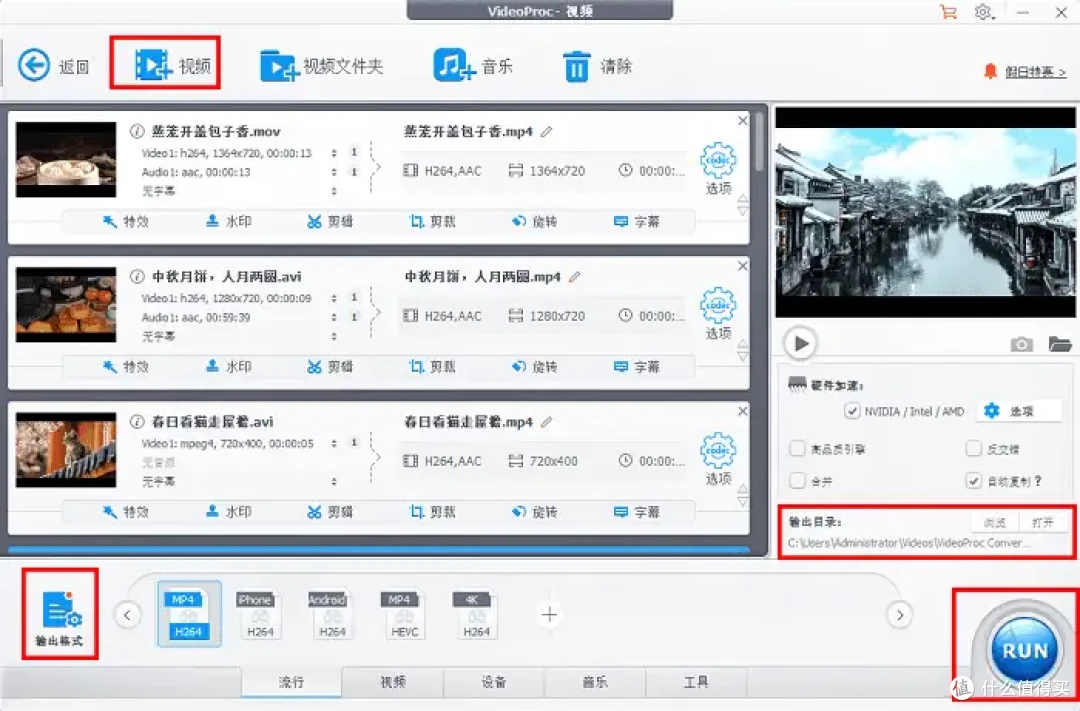Open codec 选项 for 中秋月饼，人月两圆.mp4
The image size is (1080, 711).
click(718, 314)
